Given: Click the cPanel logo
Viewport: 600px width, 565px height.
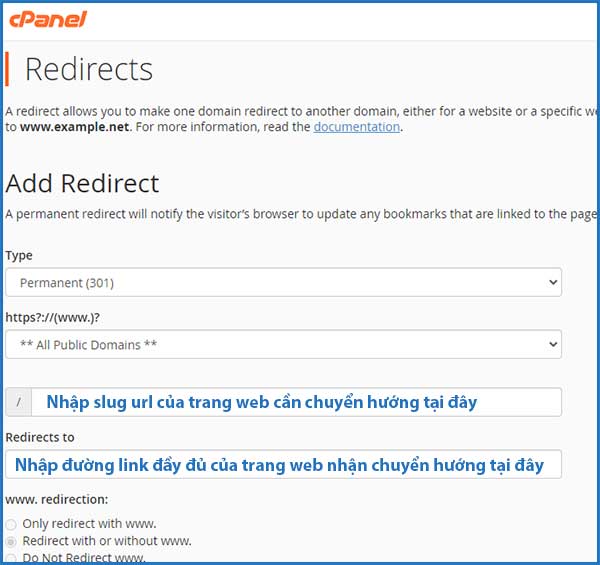Looking at the screenshot, I should pos(46,19).
